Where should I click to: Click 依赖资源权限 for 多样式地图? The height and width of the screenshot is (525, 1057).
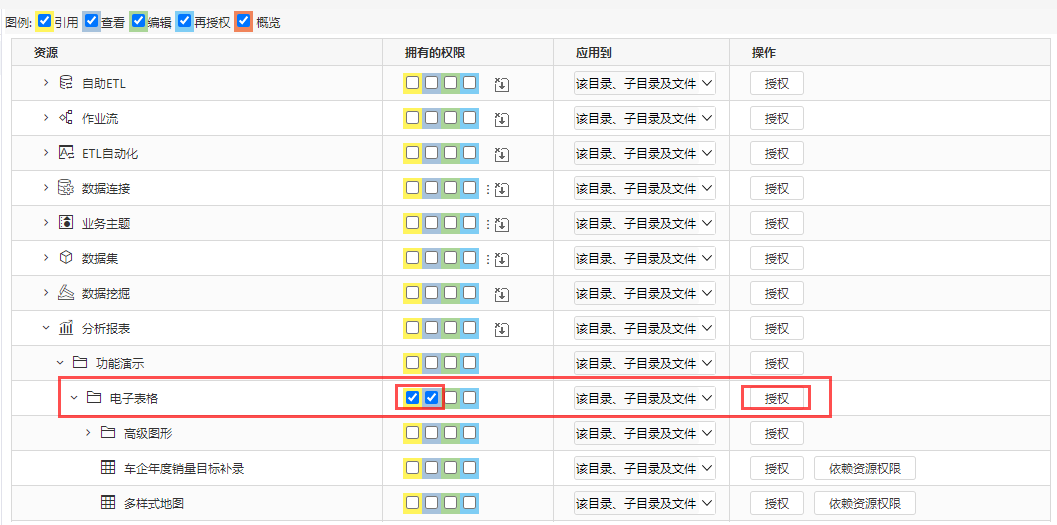[x=865, y=503]
